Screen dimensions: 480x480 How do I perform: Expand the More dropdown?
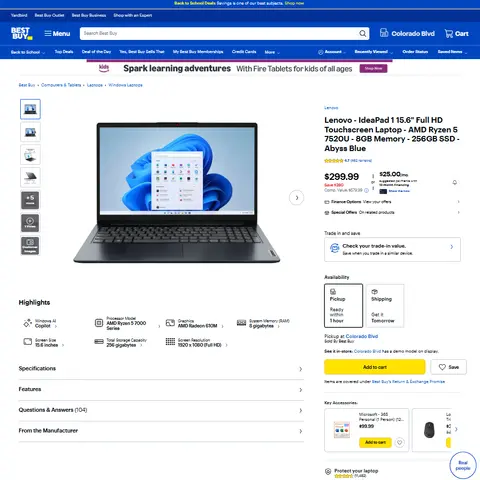coord(272,52)
